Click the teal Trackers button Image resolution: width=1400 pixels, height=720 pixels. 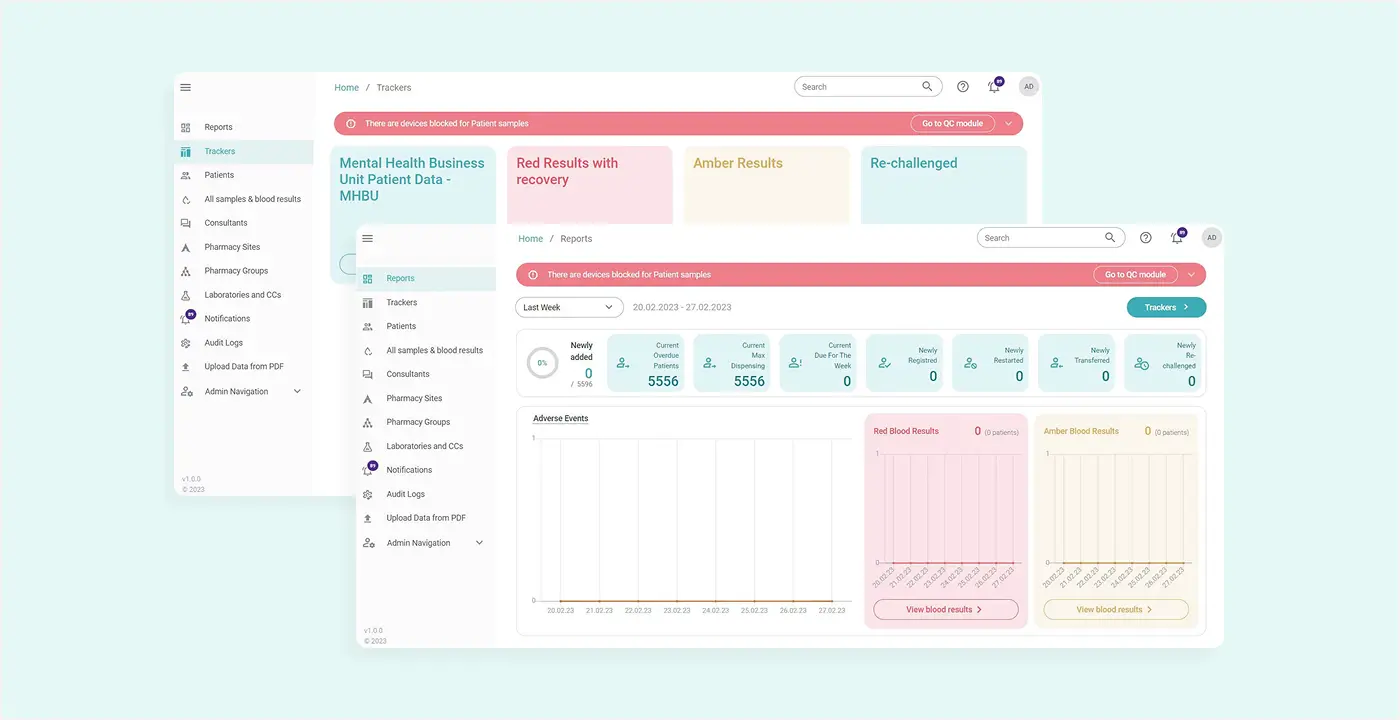click(1166, 307)
